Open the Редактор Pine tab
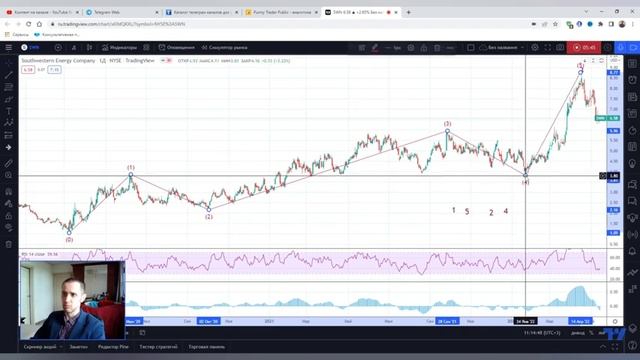Viewport: 640px width, 360px height. point(113,347)
